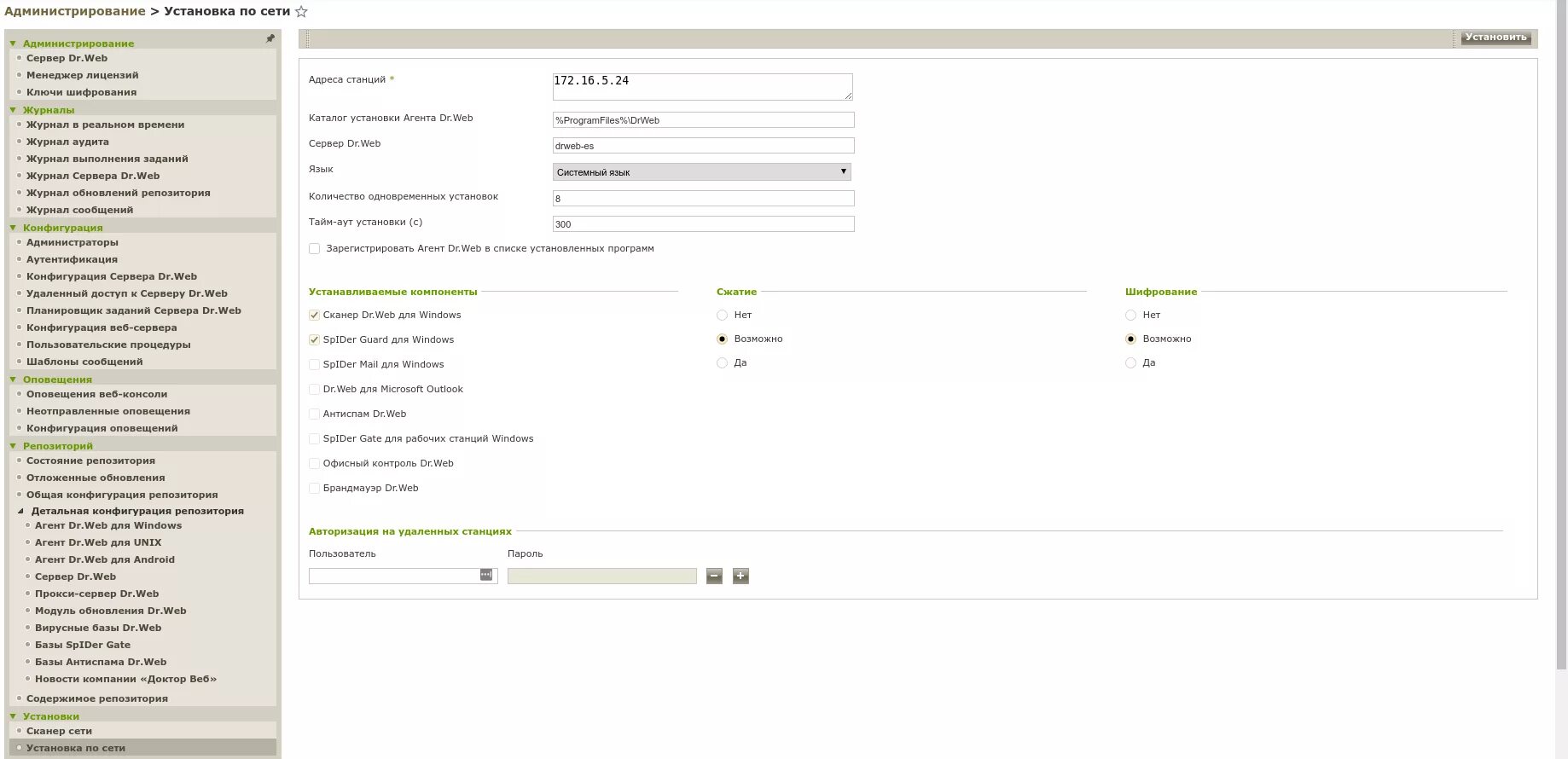
Task: Open Оповещения веб-консоли
Action: (96, 394)
